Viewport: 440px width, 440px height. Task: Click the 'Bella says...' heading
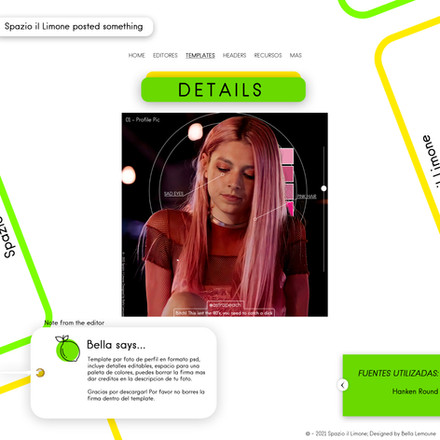click(116, 345)
